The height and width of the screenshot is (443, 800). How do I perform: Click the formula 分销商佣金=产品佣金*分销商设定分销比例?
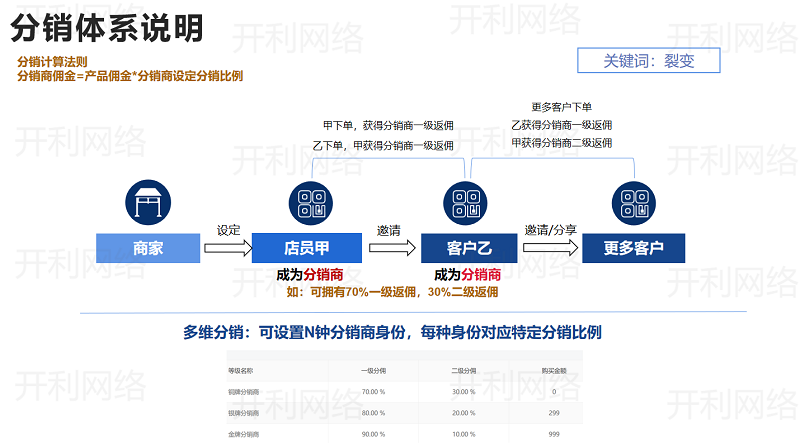pyautogui.click(x=130, y=76)
